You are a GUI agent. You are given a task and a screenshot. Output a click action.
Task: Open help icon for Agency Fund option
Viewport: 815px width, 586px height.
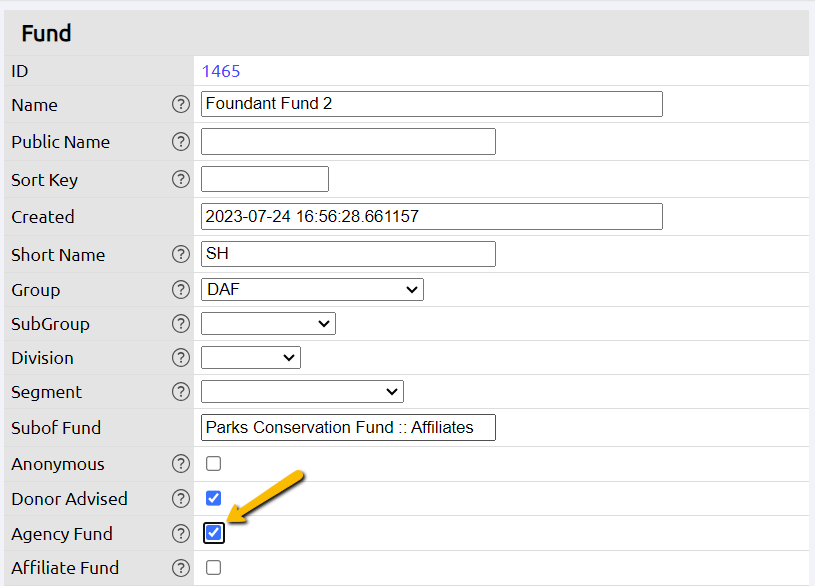tap(181, 533)
